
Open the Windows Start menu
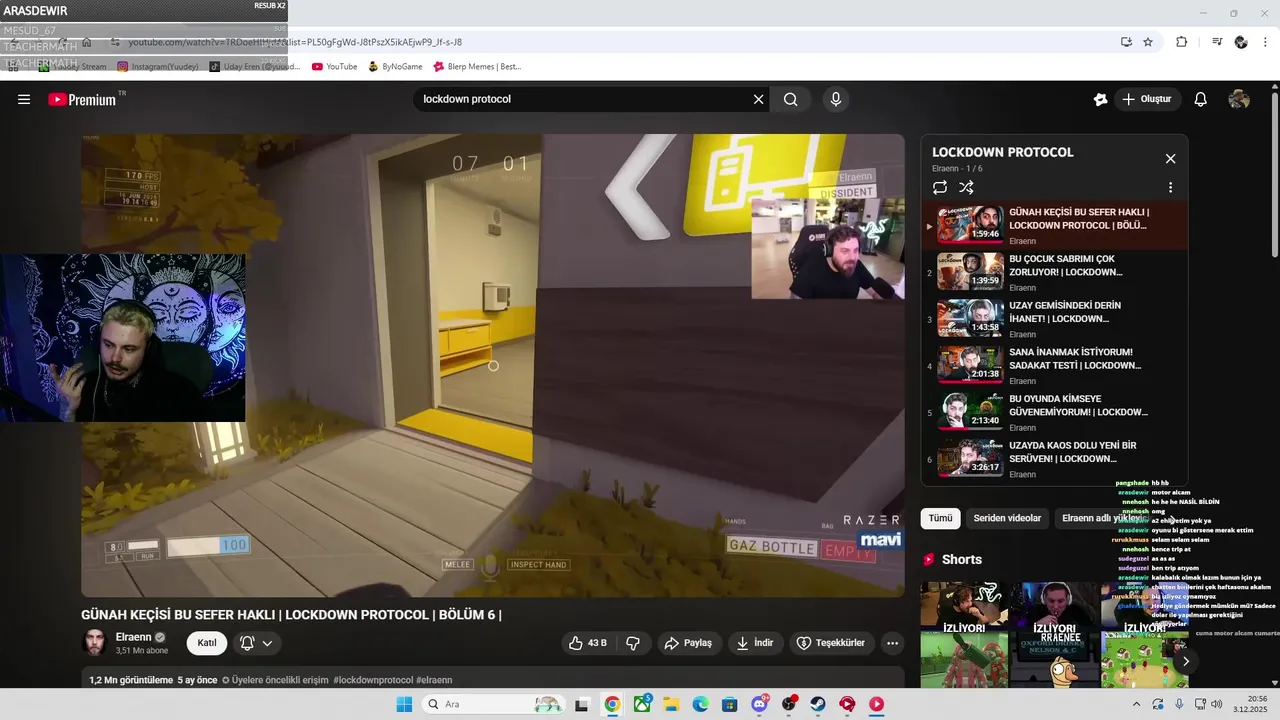404,704
